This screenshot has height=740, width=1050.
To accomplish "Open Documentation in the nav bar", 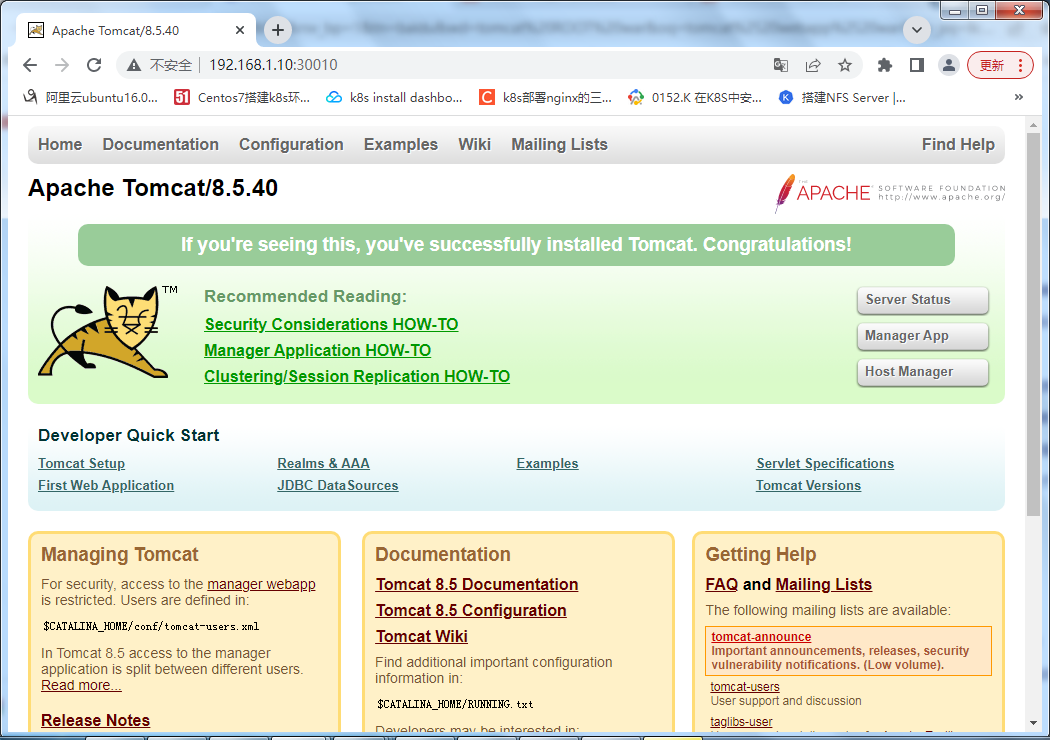I will click(x=161, y=145).
